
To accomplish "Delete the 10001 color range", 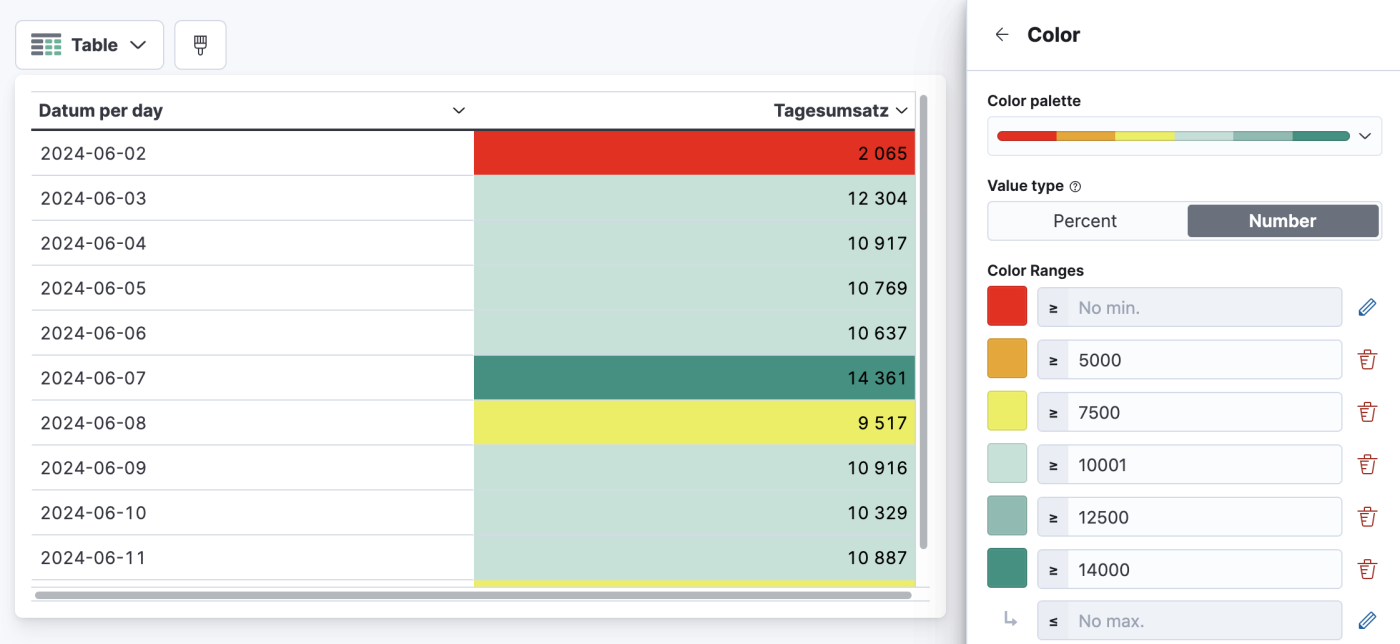I will (1367, 464).
